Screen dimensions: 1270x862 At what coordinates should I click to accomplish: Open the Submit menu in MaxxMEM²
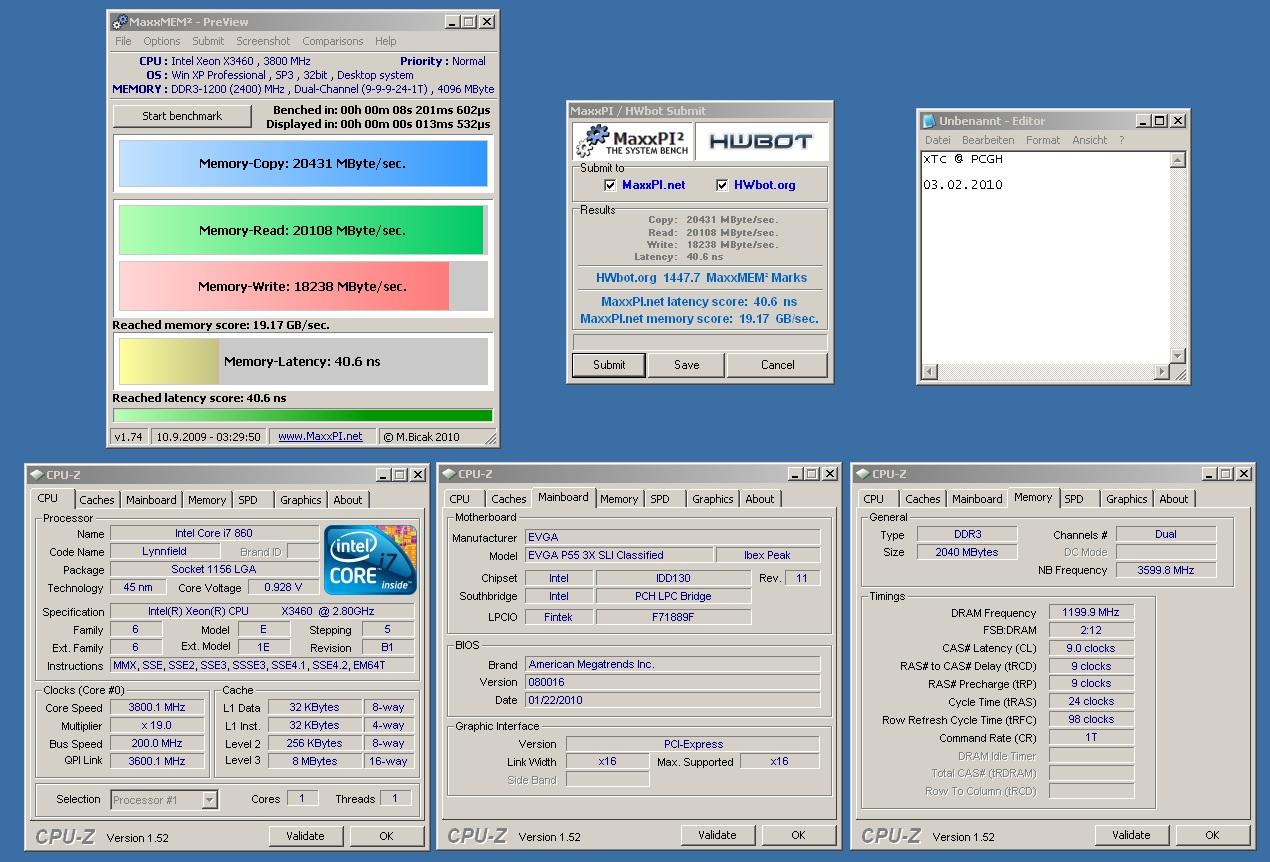(208, 41)
